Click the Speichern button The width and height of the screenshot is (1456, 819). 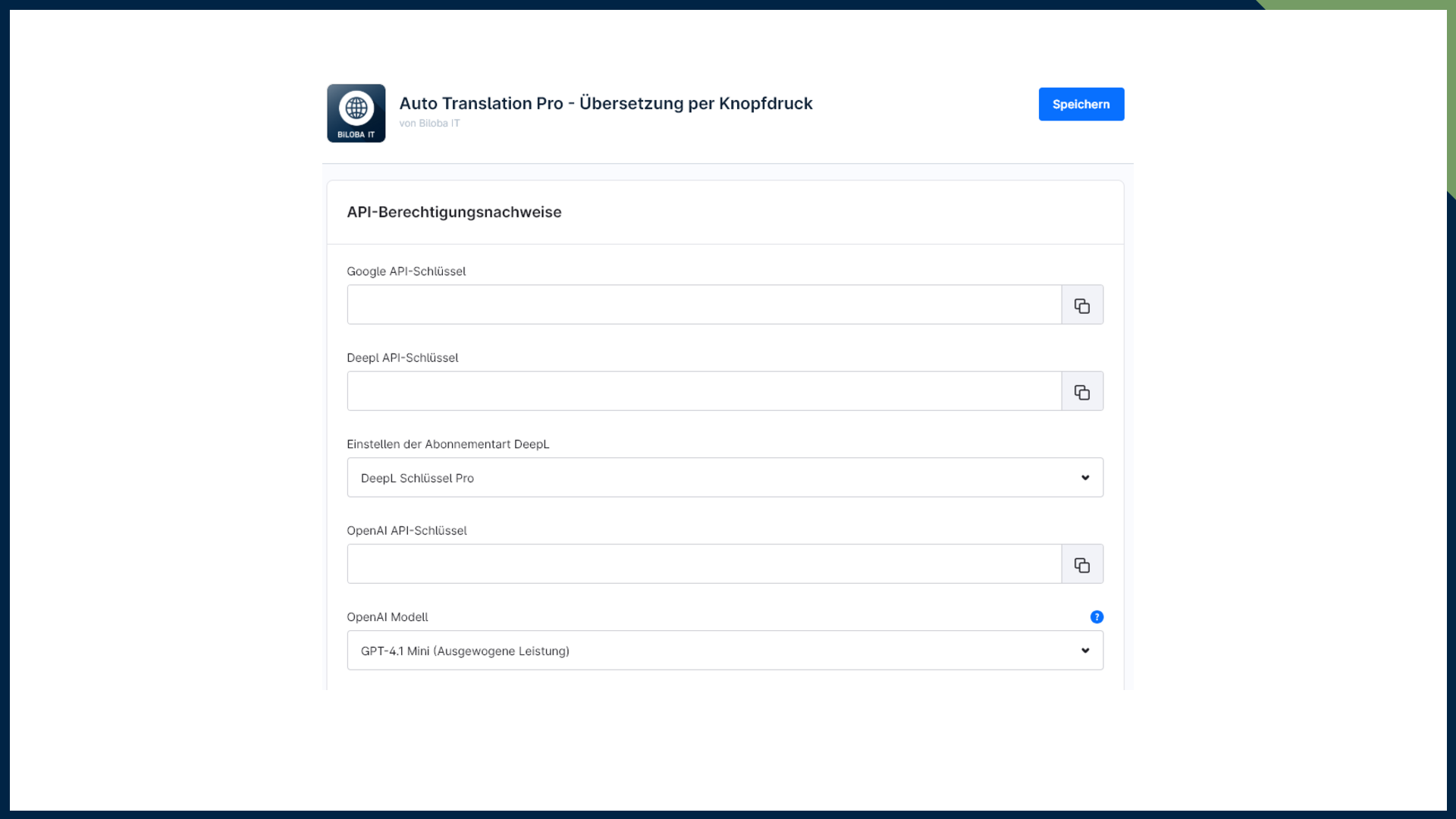click(x=1081, y=104)
